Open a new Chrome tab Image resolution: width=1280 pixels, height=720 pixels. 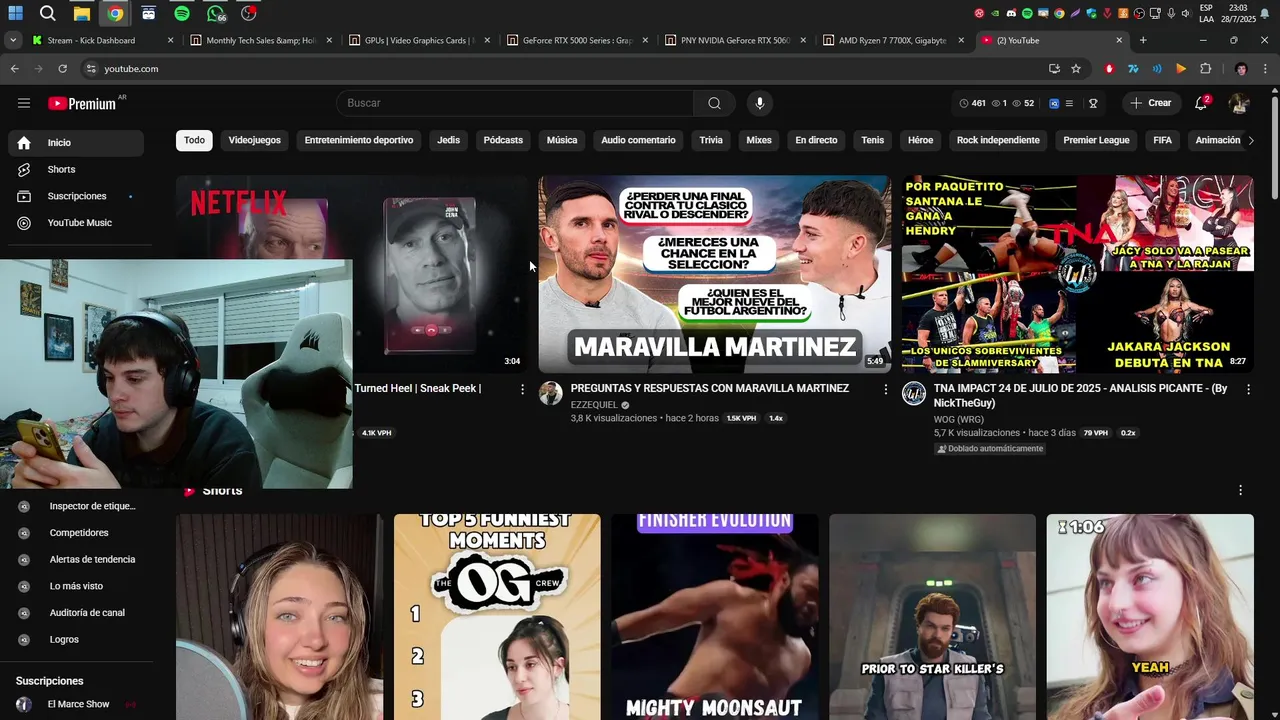[x=1143, y=40]
